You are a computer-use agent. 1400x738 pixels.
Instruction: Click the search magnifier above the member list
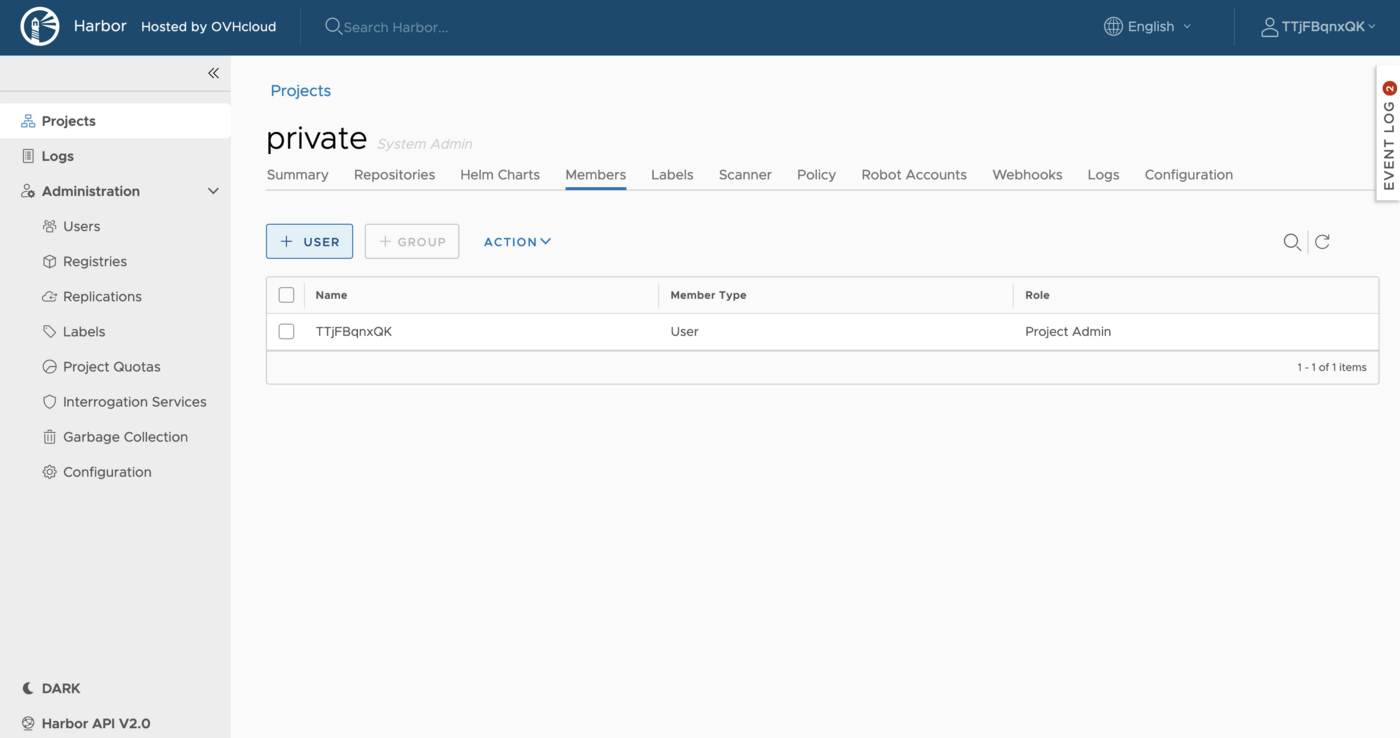click(x=1292, y=242)
